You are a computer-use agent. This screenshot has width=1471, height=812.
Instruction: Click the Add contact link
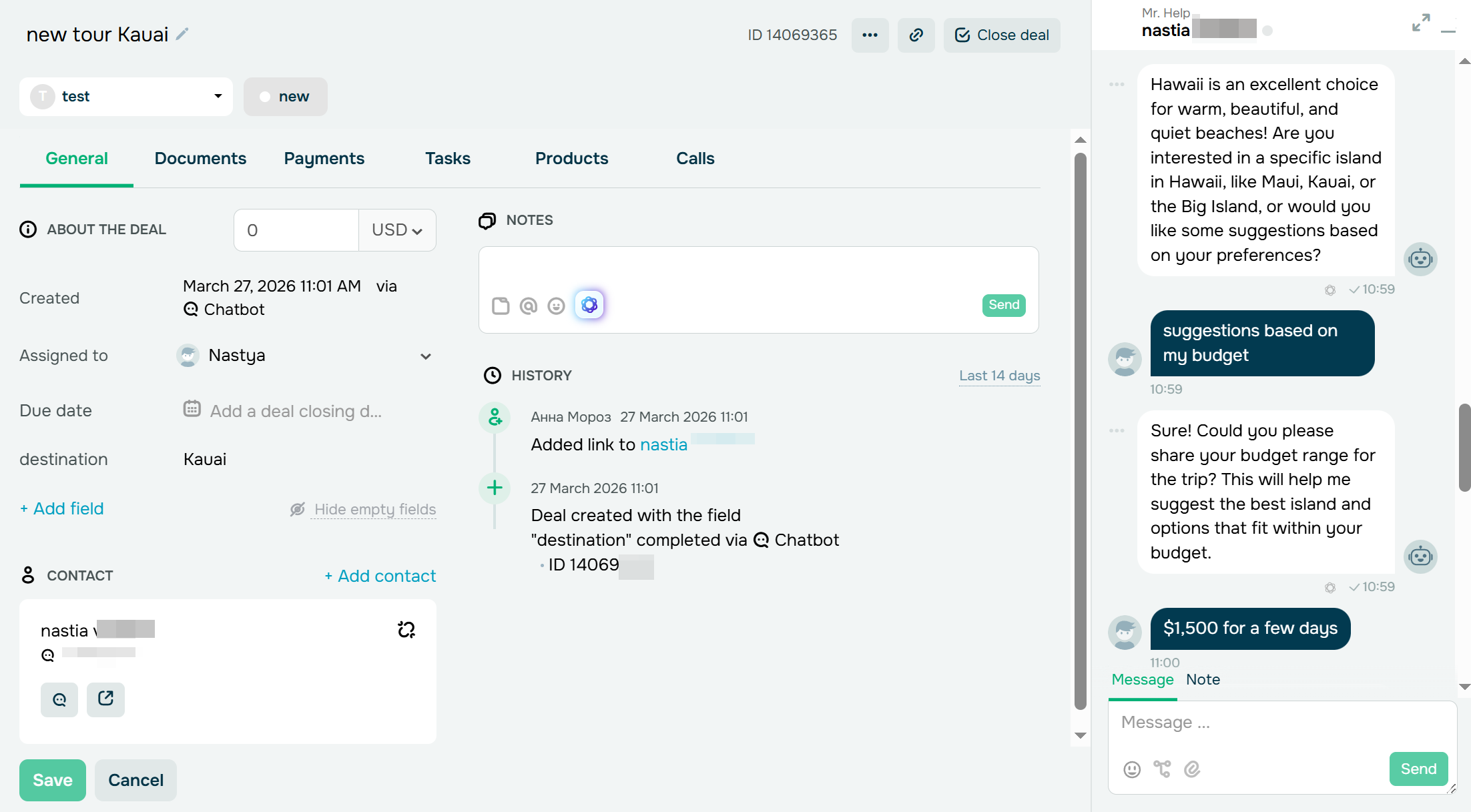pyautogui.click(x=380, y=575)
